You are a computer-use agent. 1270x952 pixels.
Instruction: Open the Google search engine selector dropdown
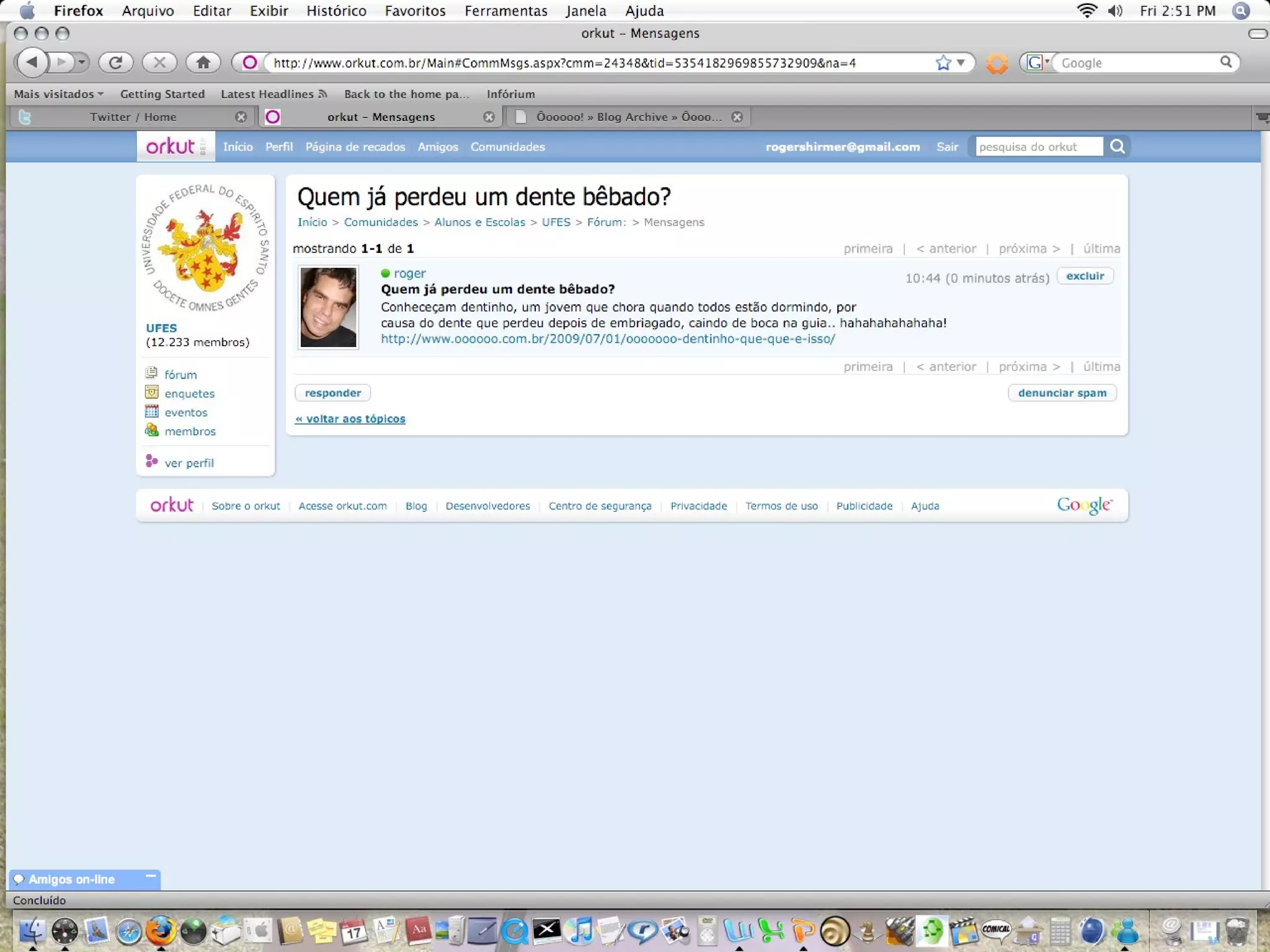pos(1037,63)
